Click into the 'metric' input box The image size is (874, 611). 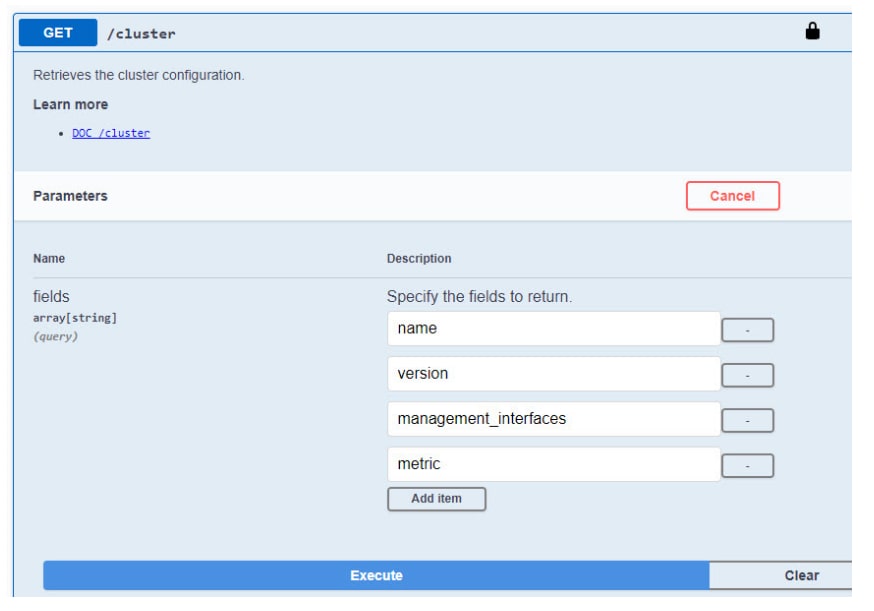pyautogui.click(x=552, y=464)
